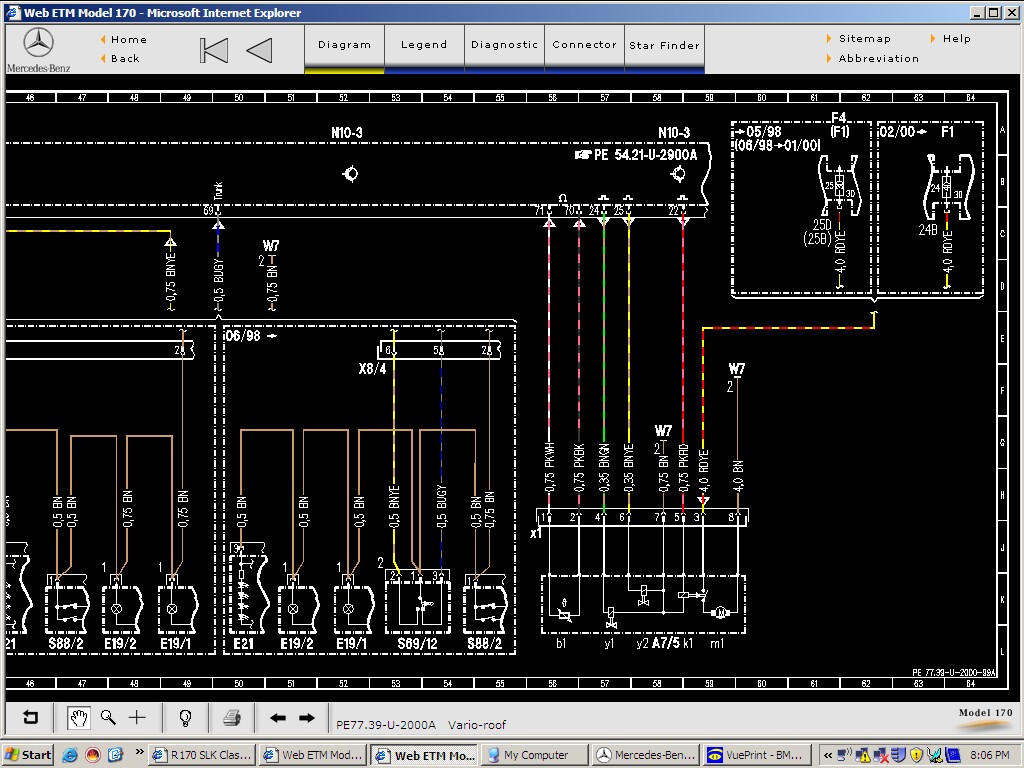
Task: Click component A7/5 pump unit label
Action: [x=666, y=643]
